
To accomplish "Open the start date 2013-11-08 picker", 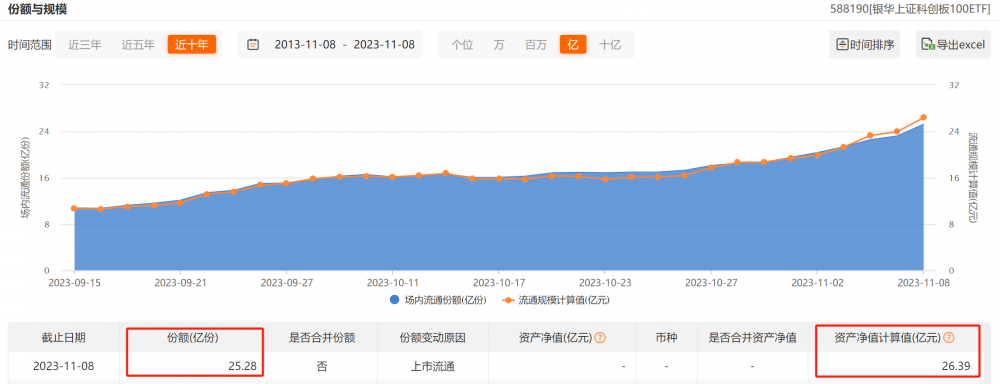I will [305, 45].
